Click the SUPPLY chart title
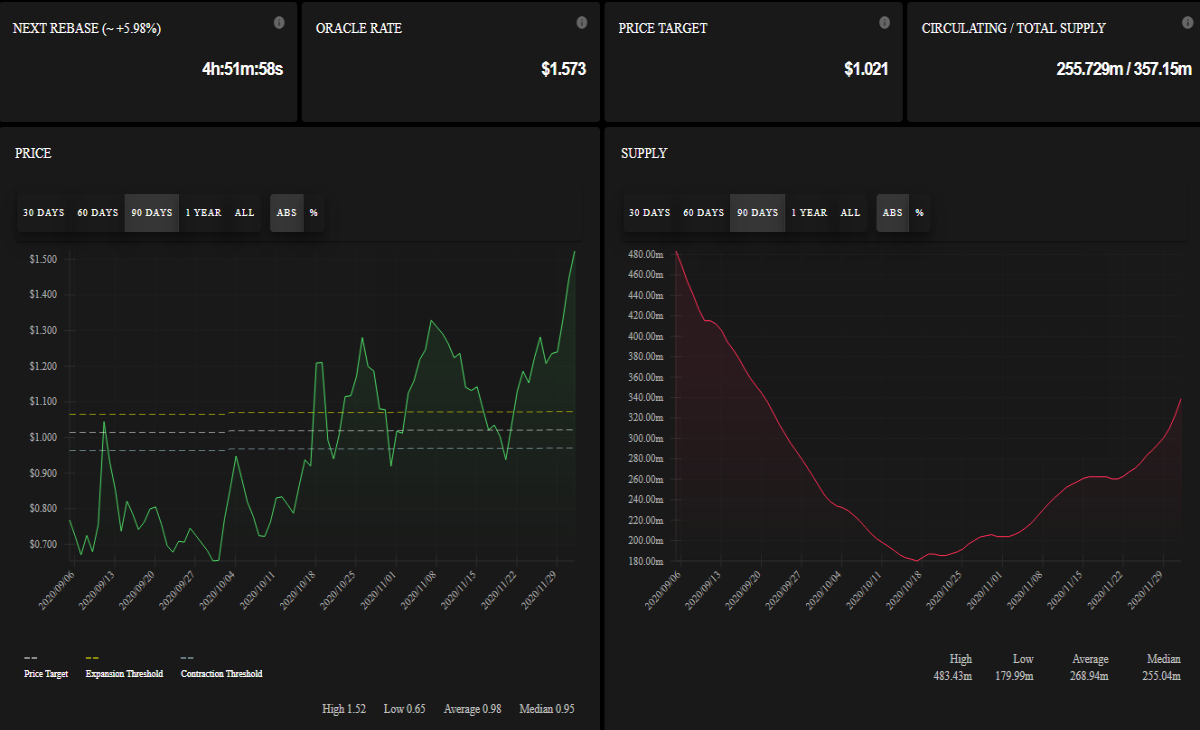 (644, 154)
